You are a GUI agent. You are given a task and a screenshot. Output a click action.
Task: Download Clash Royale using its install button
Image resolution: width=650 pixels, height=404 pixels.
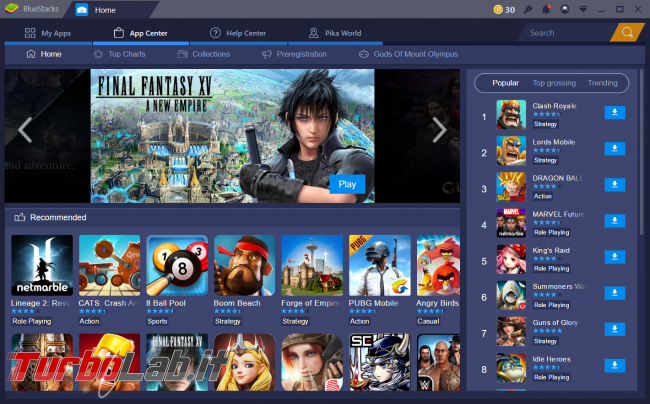click(x=615, y=113)
